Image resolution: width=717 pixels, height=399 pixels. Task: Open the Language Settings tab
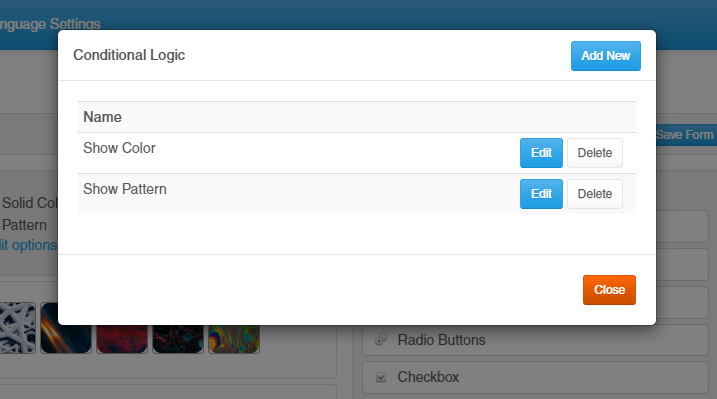click(x=50, y=24)
